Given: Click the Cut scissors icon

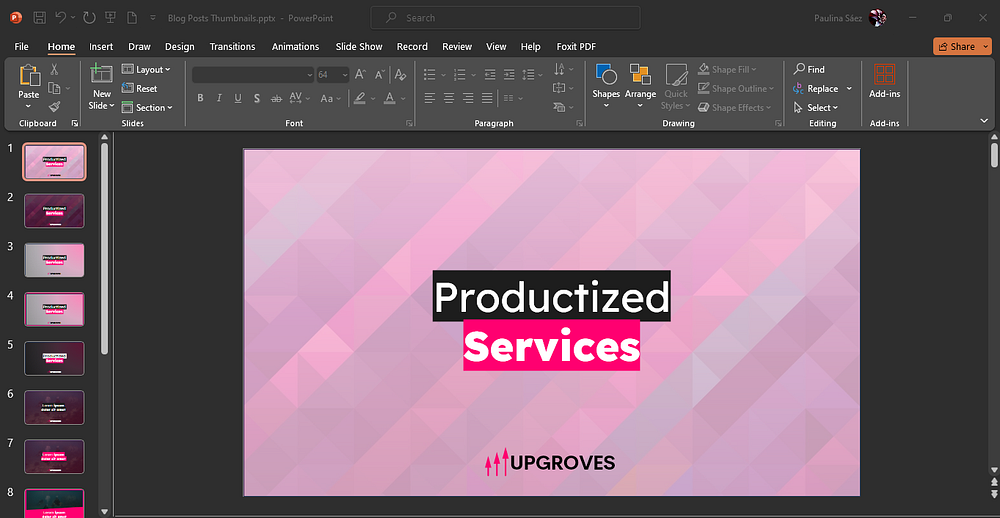Looking at the screenshot, I should tap(55, 70).
